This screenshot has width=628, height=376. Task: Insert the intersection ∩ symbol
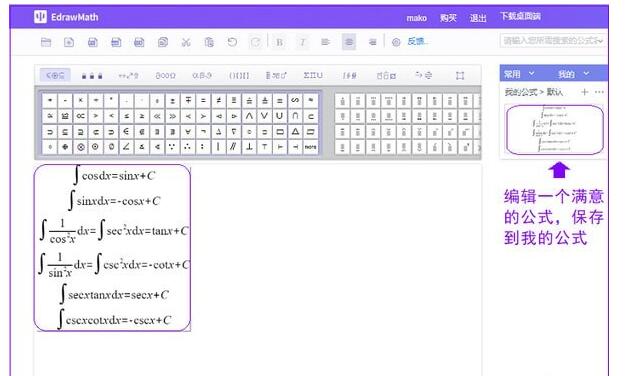295,116
